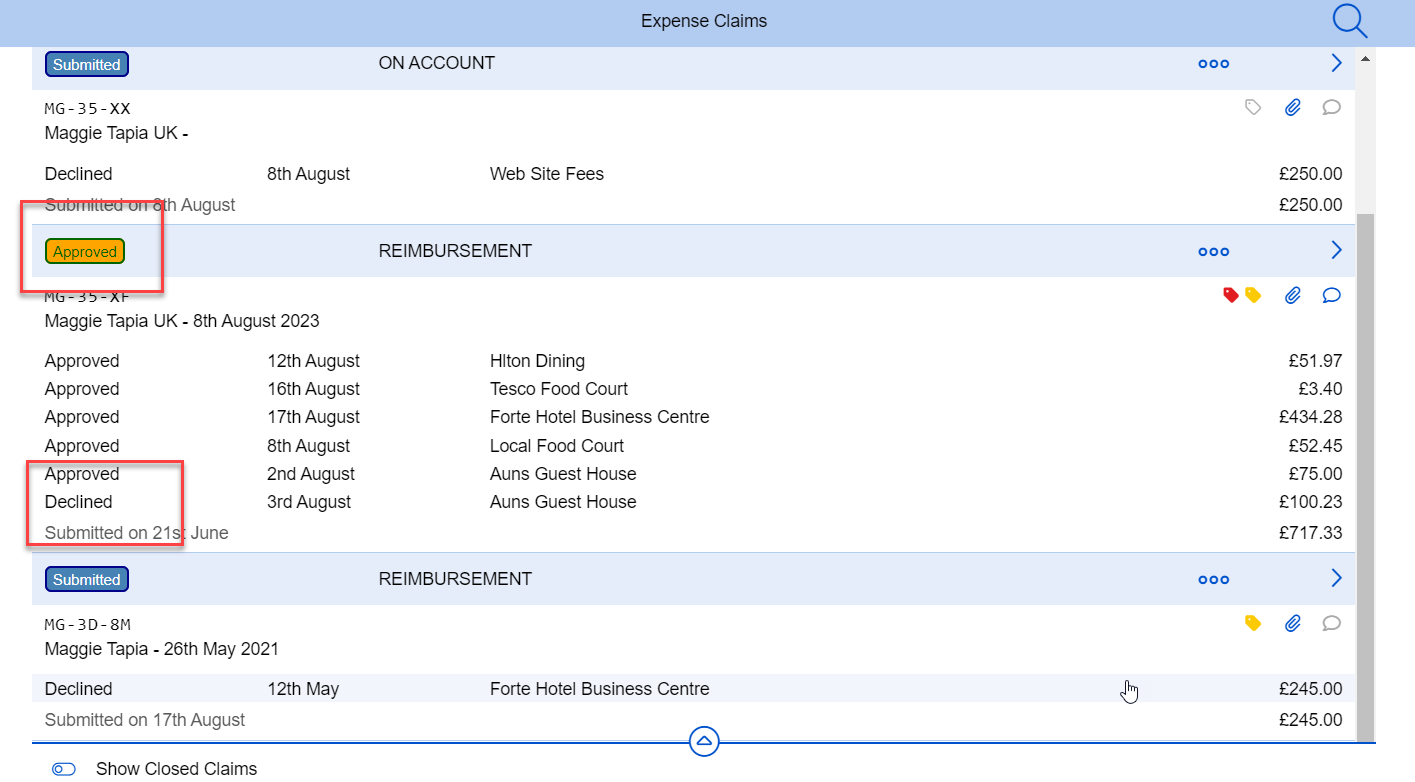This screenshot has height=782, width=1415.
Task: Click the scrollbar up arrow
Action: click(1365, 58)
